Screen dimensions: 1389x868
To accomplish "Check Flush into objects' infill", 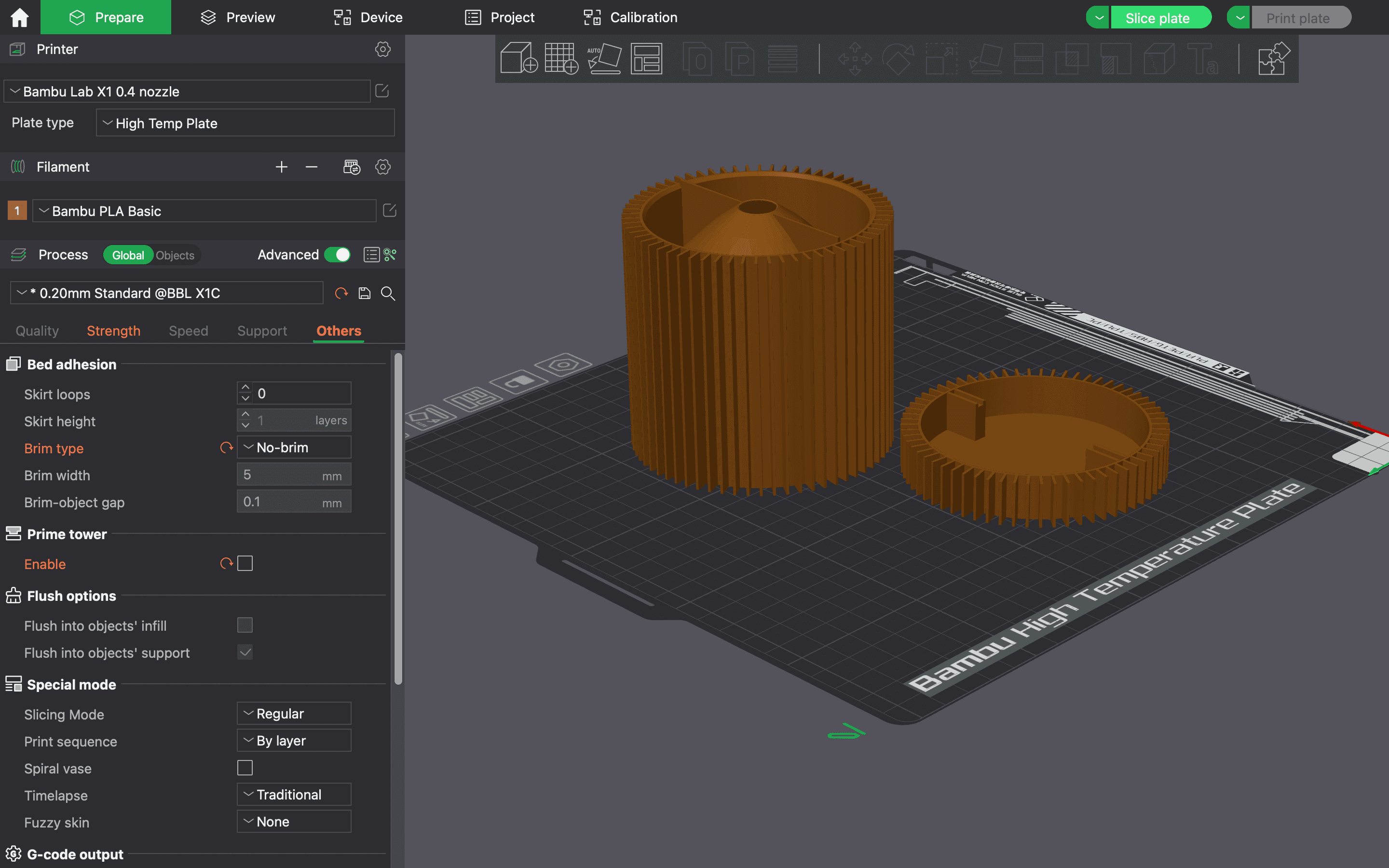I will click(245, 625).
